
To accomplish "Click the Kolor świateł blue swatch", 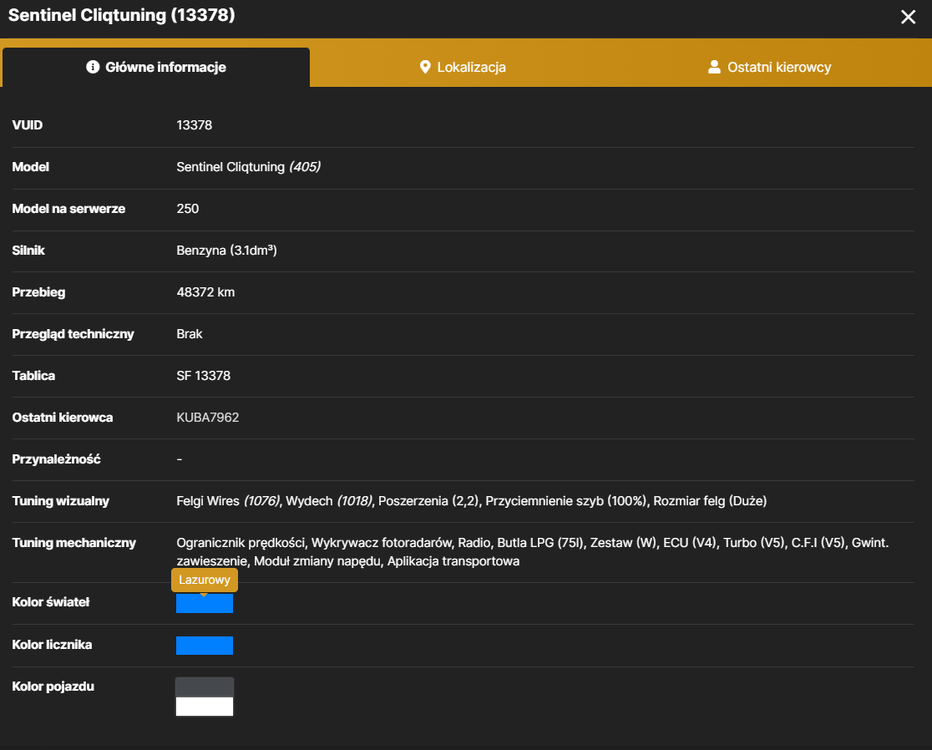I will pos(204,603).
